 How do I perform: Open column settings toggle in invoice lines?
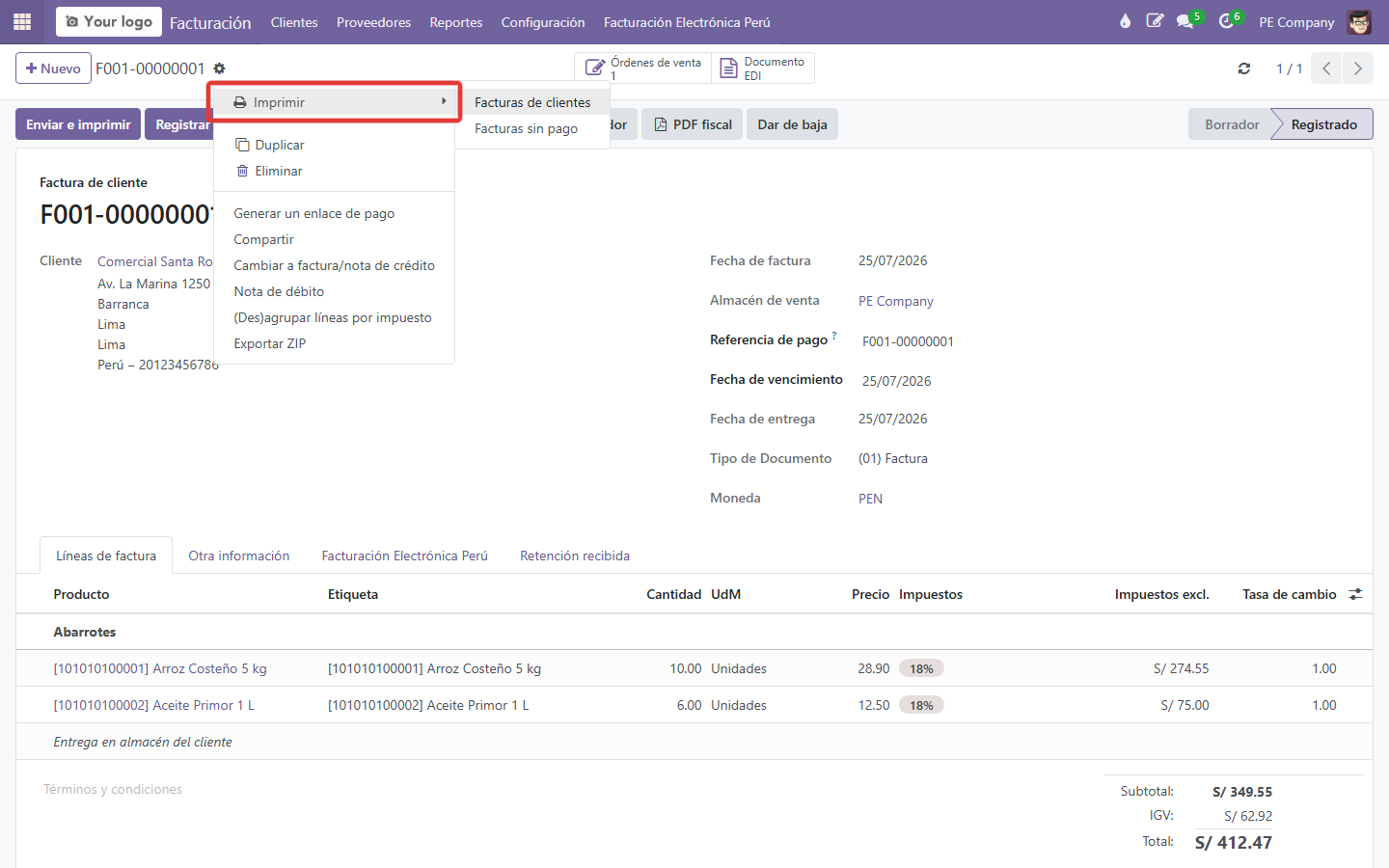click(x=1355, y=594)
